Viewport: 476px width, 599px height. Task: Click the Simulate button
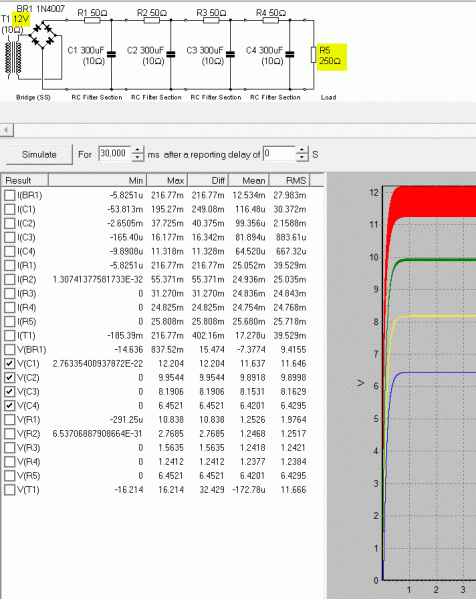tap(39, 154)
